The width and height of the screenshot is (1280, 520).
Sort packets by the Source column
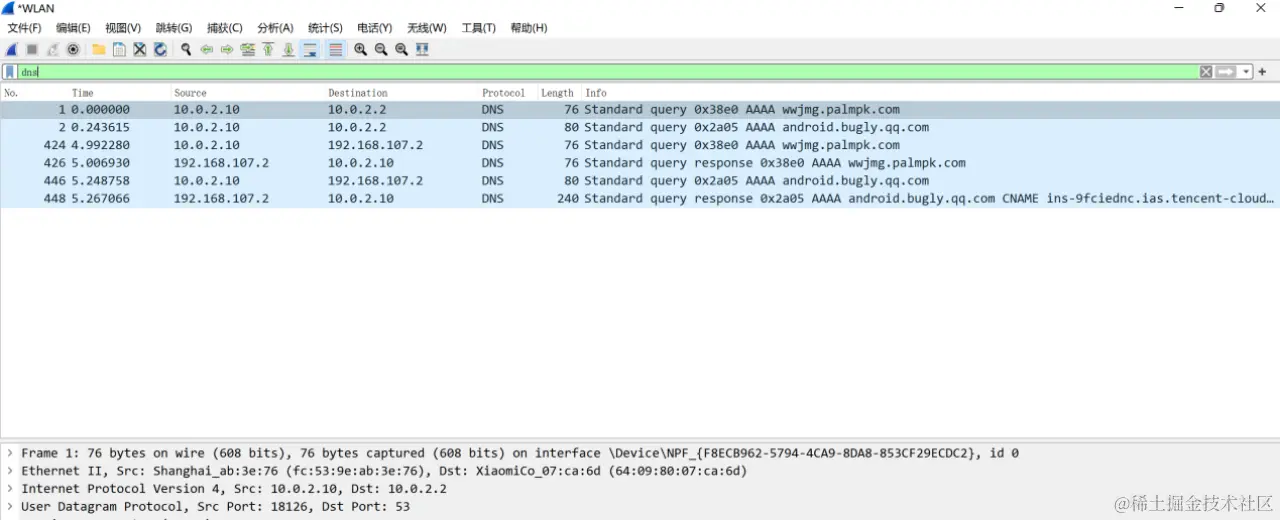pos(190,93)
